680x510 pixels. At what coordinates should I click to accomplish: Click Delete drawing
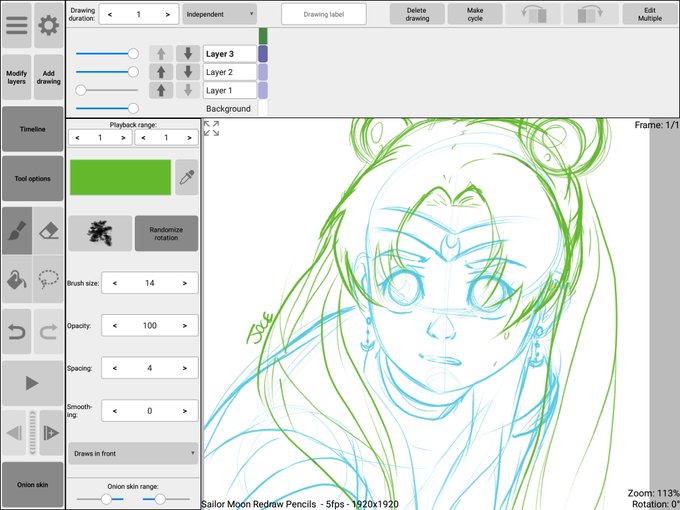click(417, 14)
